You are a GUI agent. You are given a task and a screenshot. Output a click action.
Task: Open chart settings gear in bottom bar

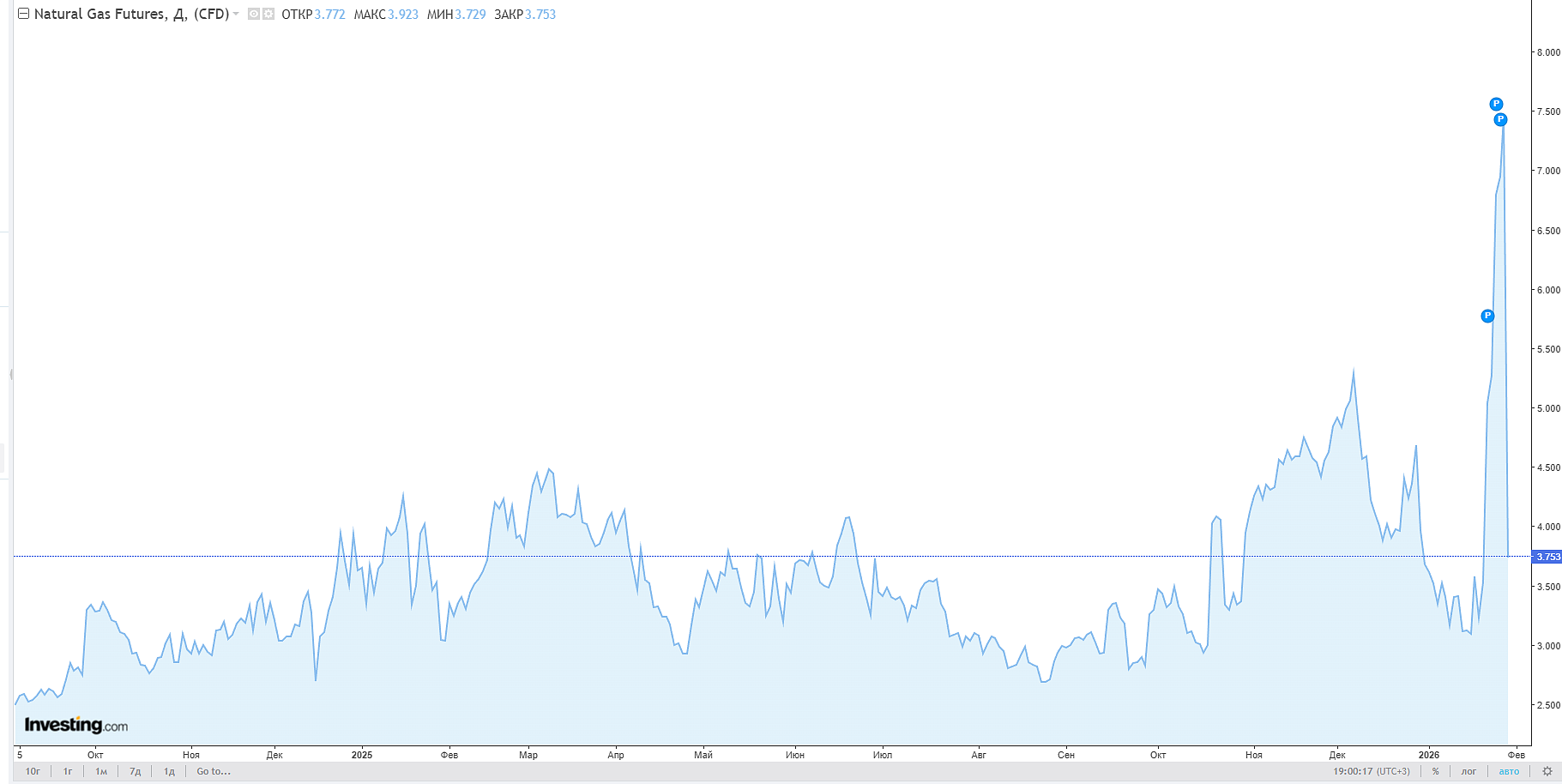[x=1547, y=771]
